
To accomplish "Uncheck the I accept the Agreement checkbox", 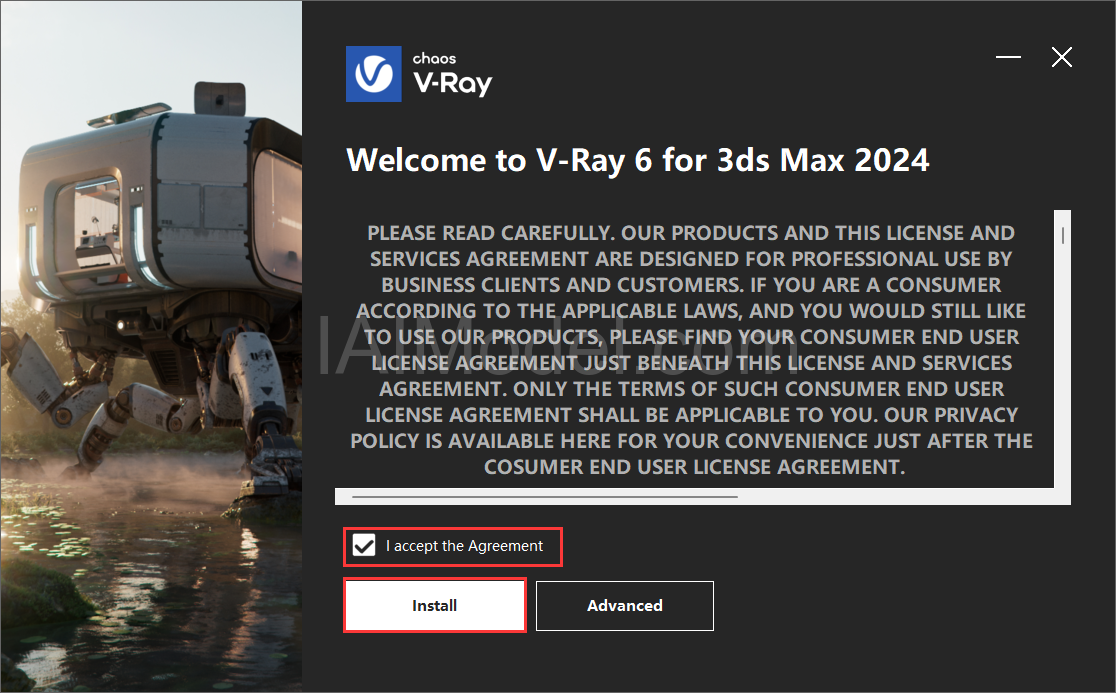I will [364, 546].
